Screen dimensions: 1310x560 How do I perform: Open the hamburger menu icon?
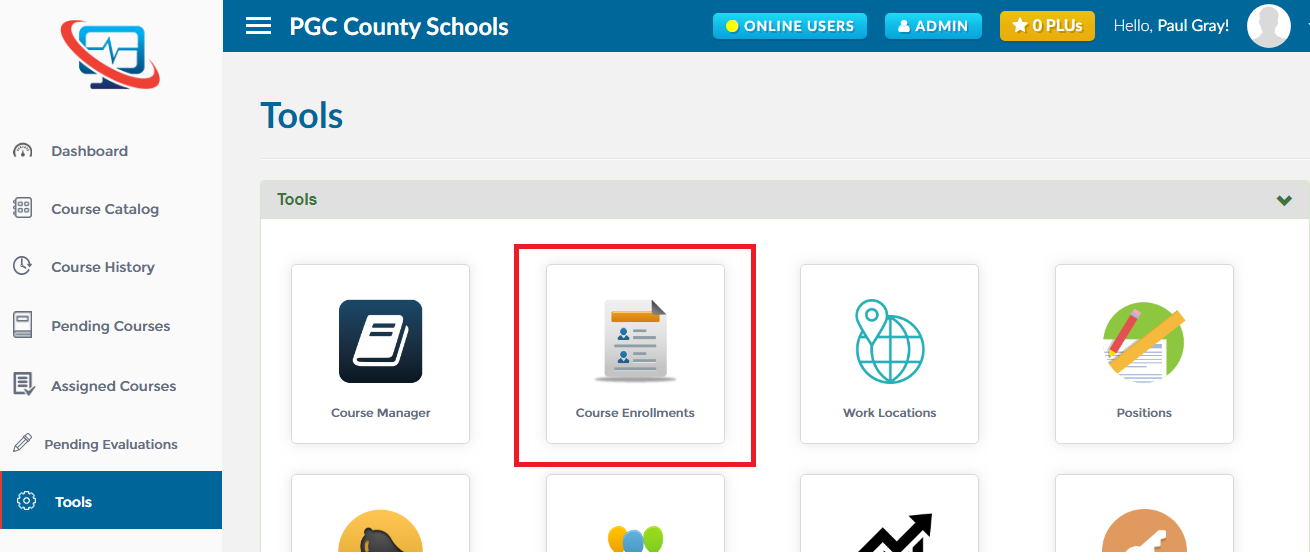(x=258, y=26)
